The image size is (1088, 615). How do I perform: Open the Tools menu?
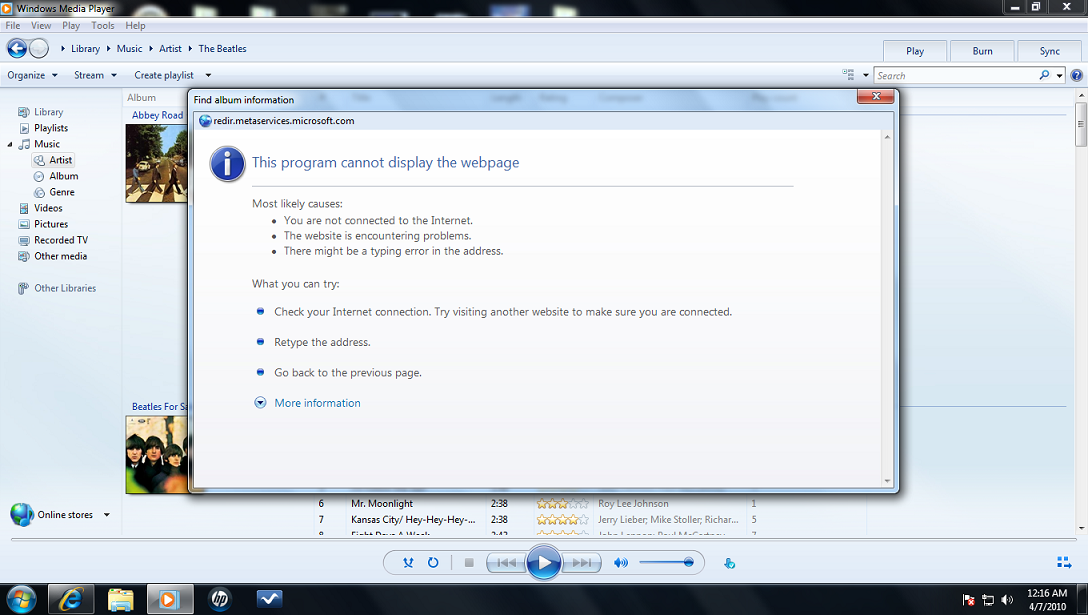103,26
